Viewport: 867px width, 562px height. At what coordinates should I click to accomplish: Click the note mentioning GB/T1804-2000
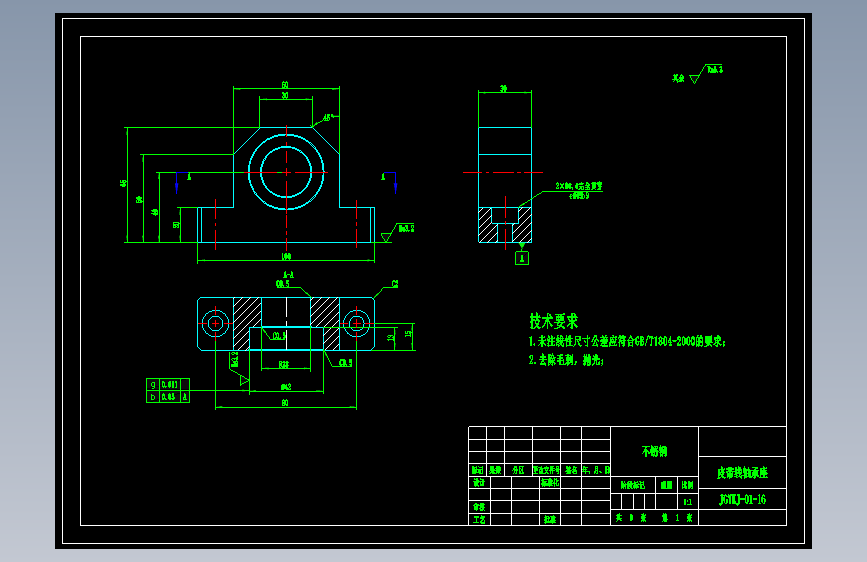tap(627, 341)
